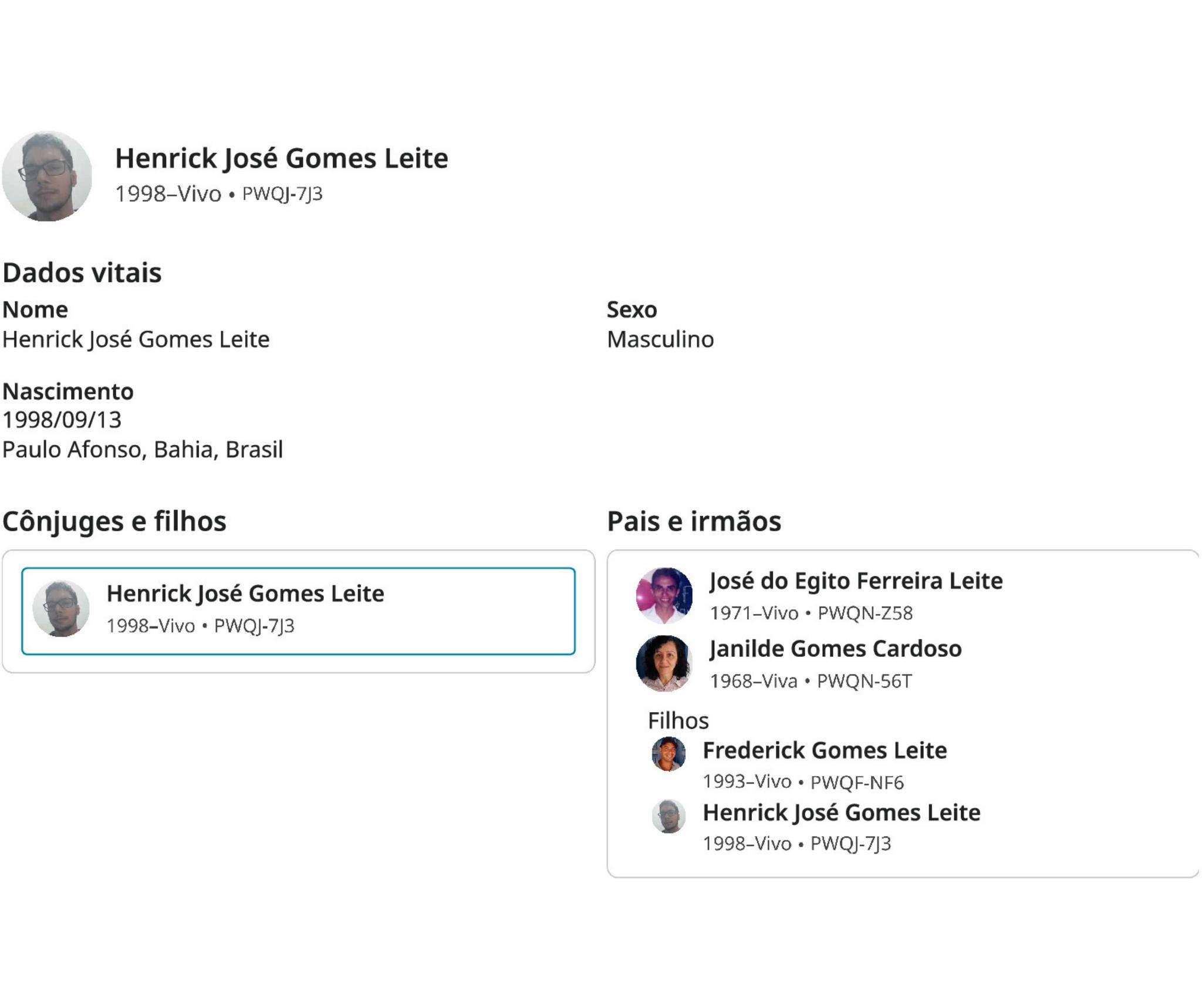Click the Masculino value under Sexo
Viewport: 1202px width, 1008px height.
click(x=660, y=339)
